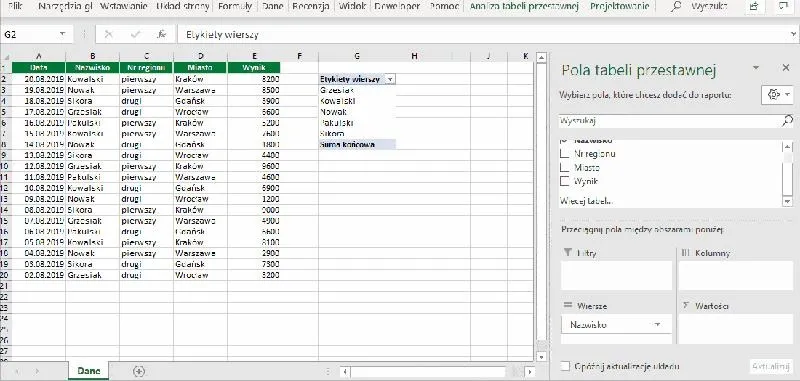
Task: Expand the formula bar chevron
Action: [x=793, y=35]
